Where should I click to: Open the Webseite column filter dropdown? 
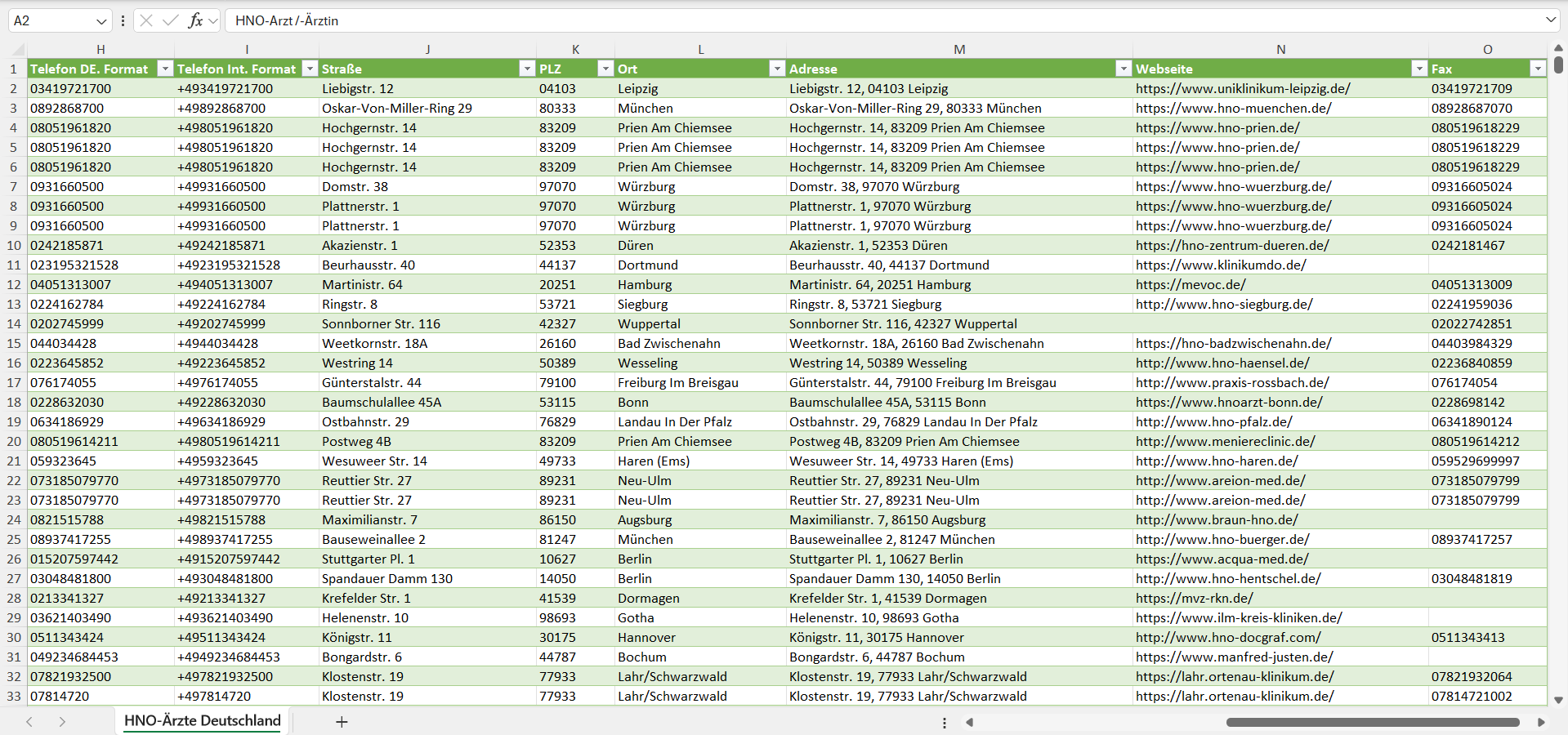click(x=1418, y=69)
